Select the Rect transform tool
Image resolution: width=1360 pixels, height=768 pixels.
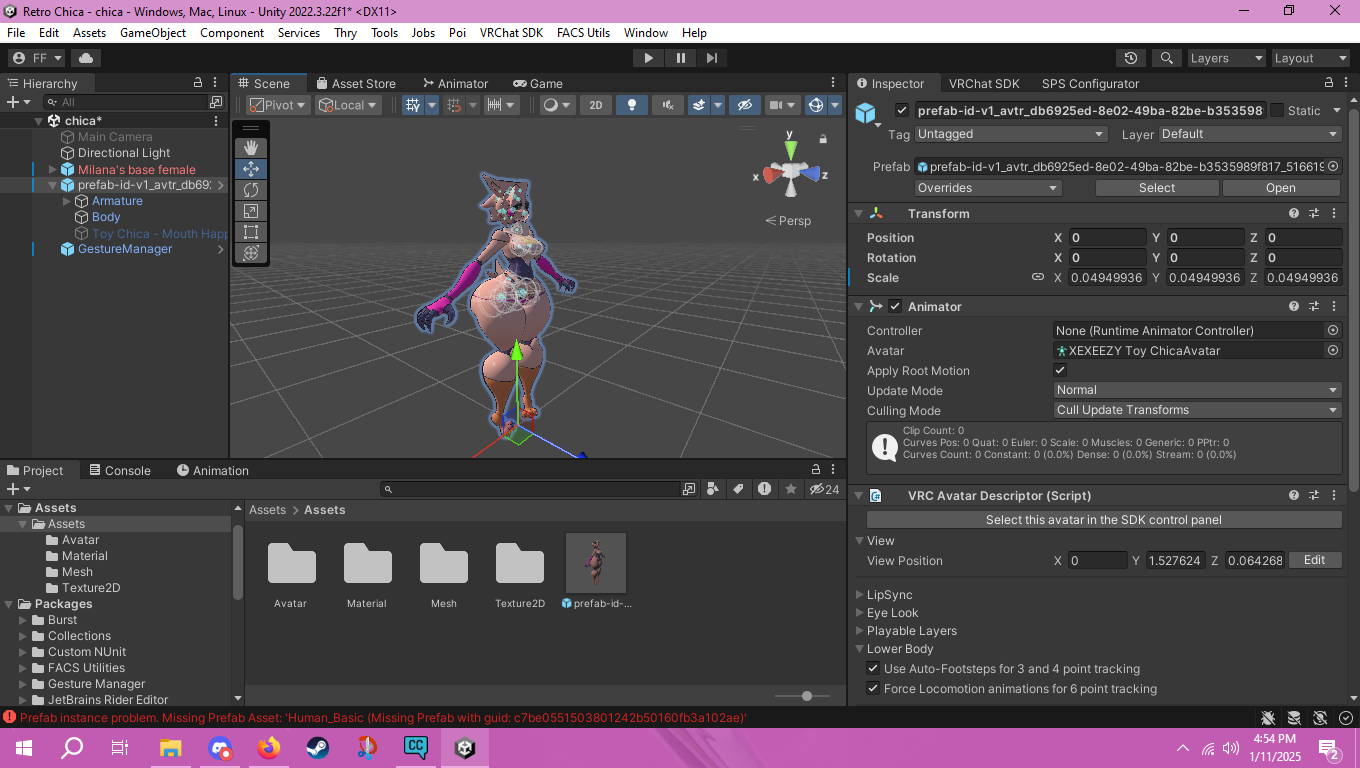(251, 232)
